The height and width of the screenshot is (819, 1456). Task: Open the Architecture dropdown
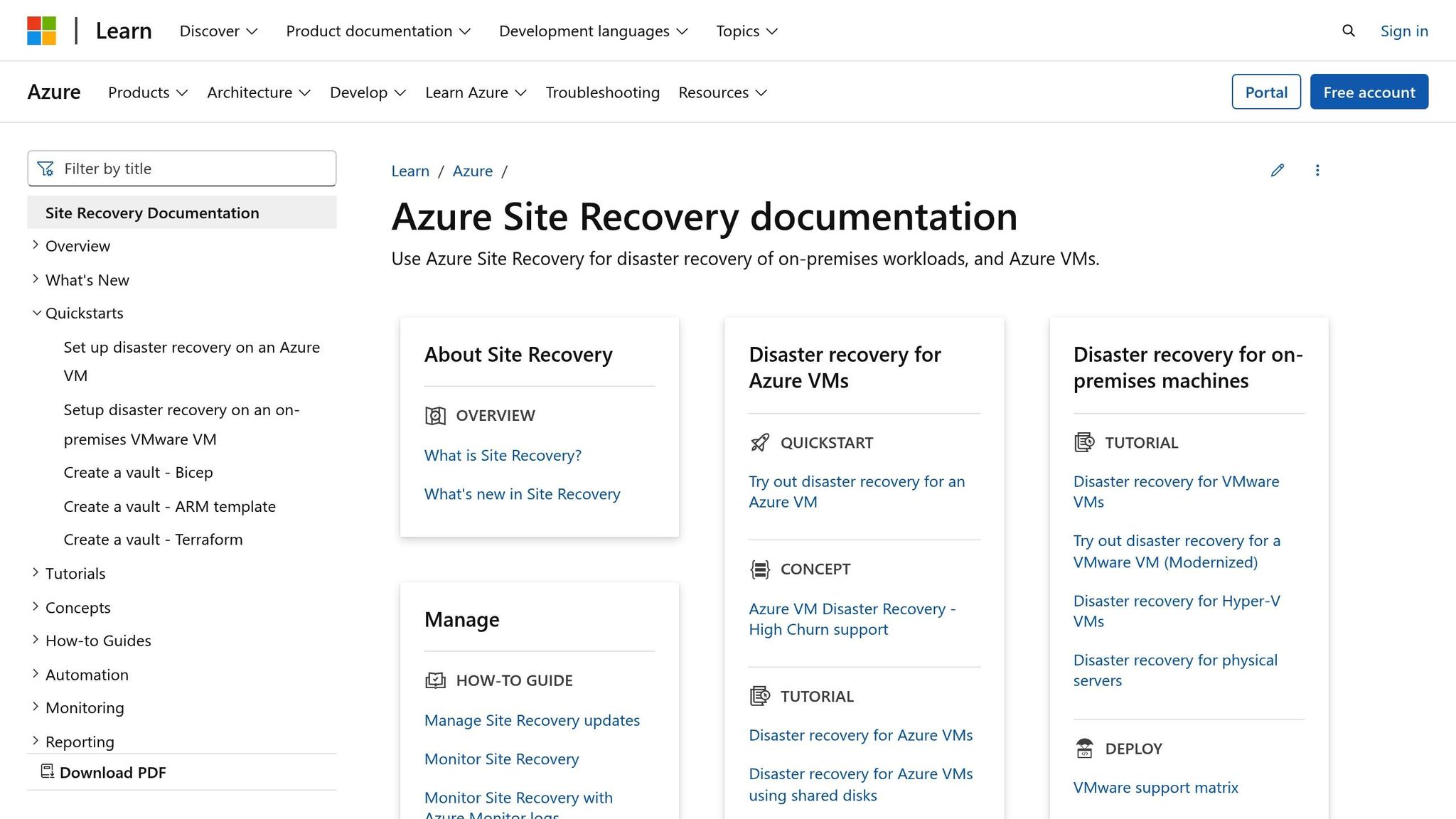(x=259, y=92)
